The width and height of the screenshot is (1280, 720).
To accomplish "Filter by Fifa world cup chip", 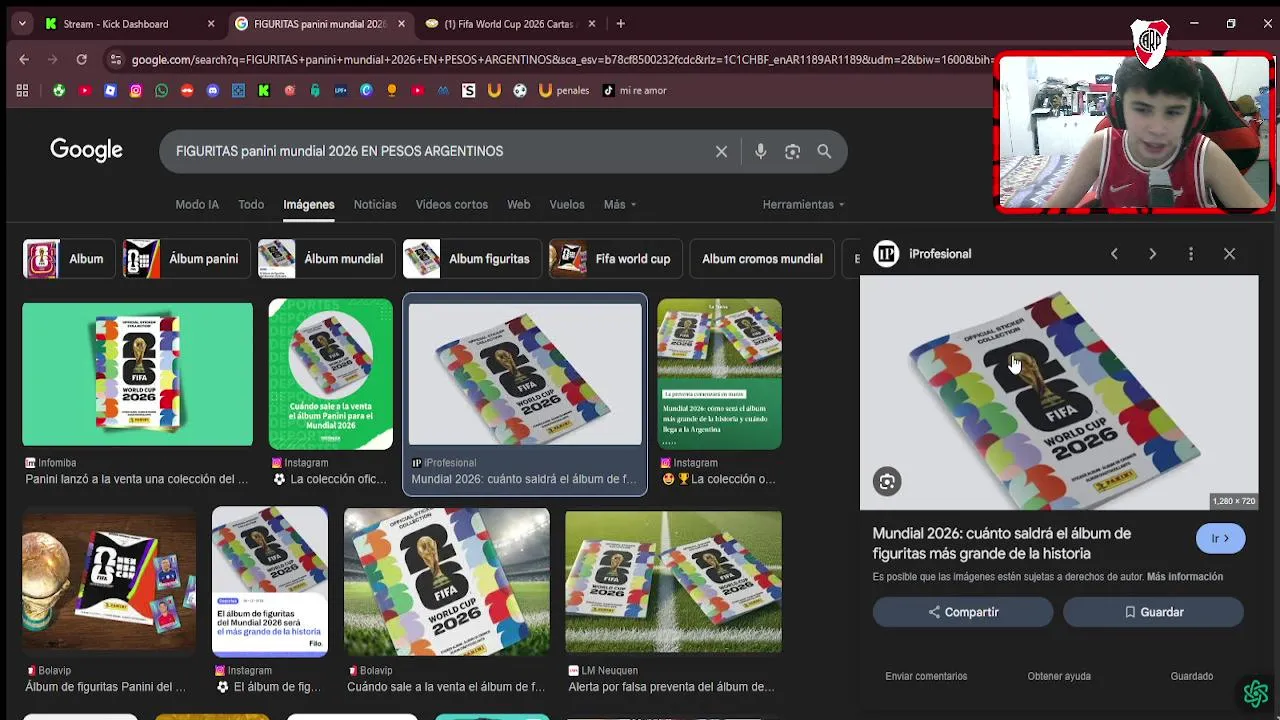I will [x=615, y=259].
